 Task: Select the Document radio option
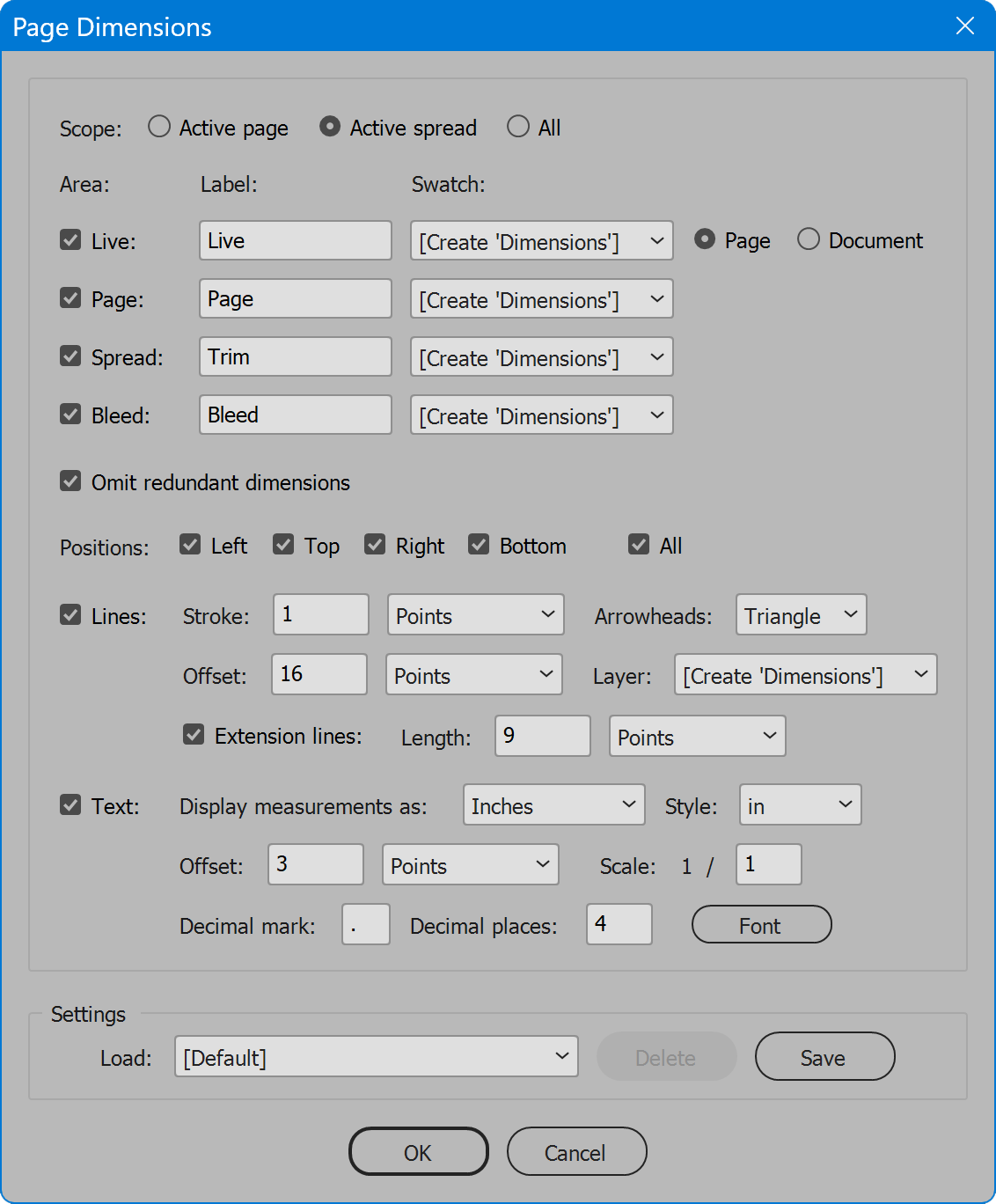pyautogui.click(x=809, y=239)
